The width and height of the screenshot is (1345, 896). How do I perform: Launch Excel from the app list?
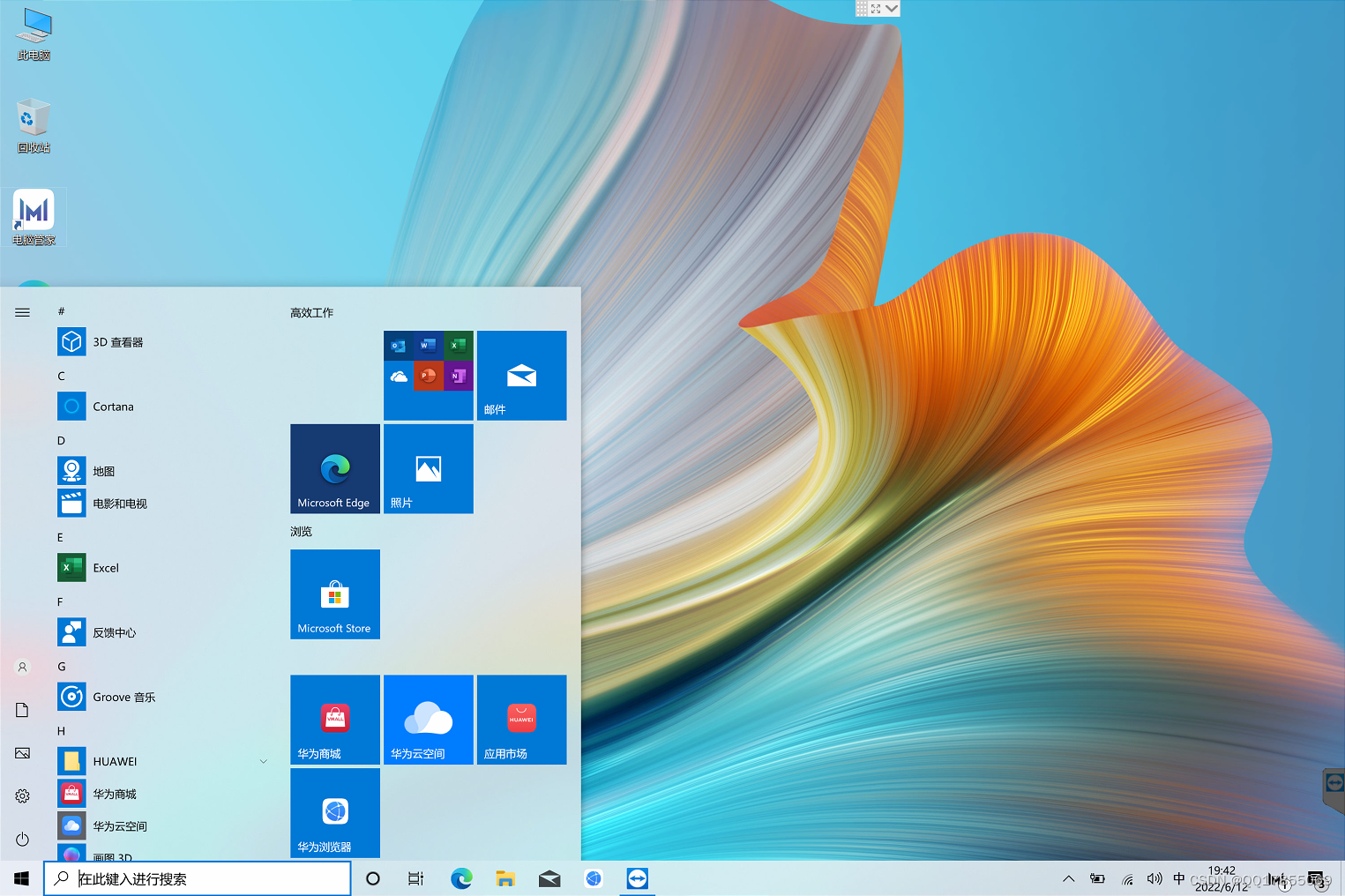[x=163, y=568]
